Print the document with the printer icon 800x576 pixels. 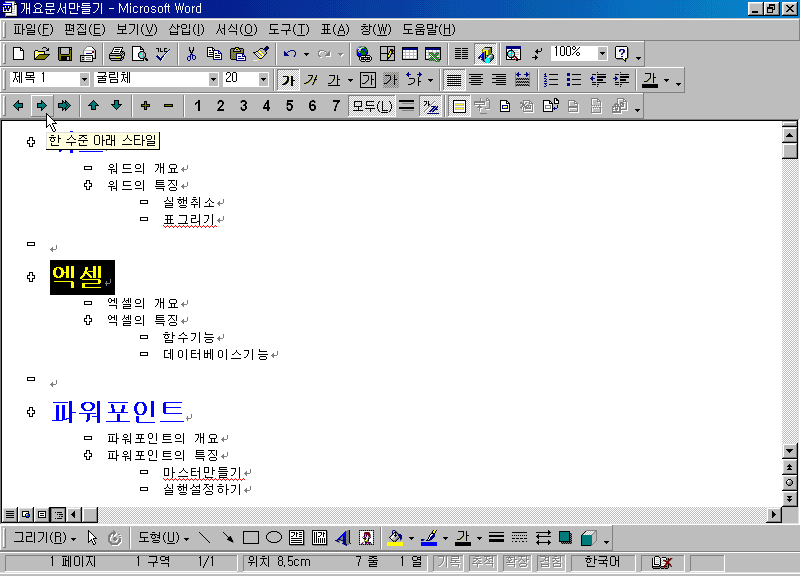click(117, 54)
